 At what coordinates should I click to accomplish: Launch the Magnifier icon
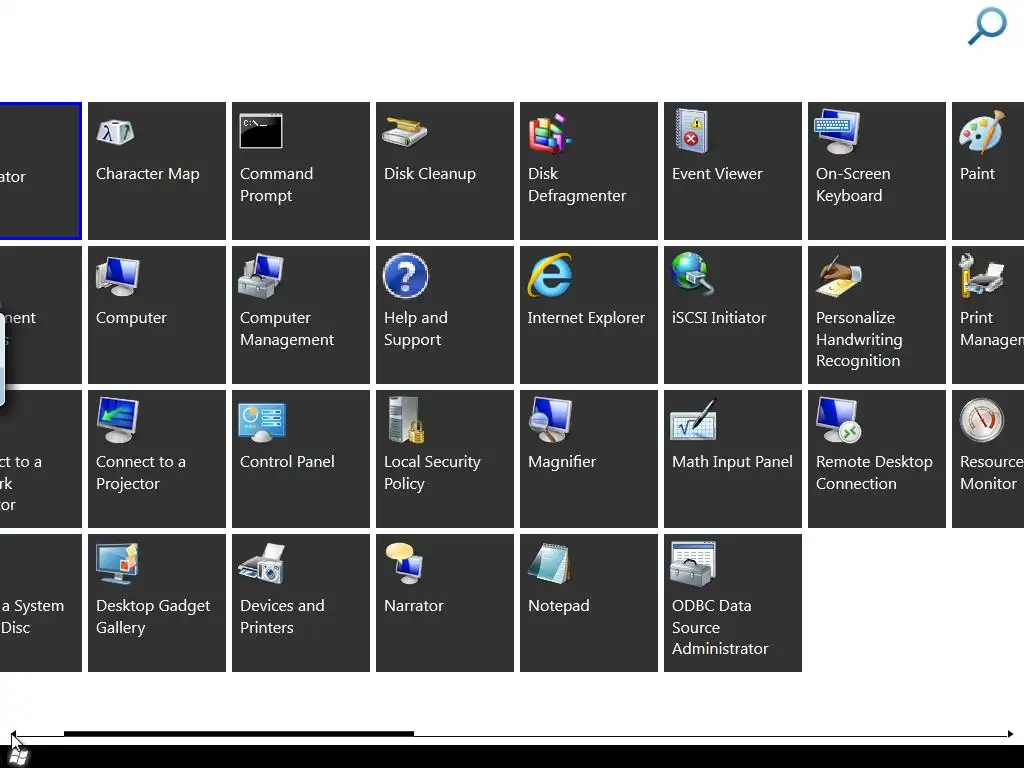550,420
